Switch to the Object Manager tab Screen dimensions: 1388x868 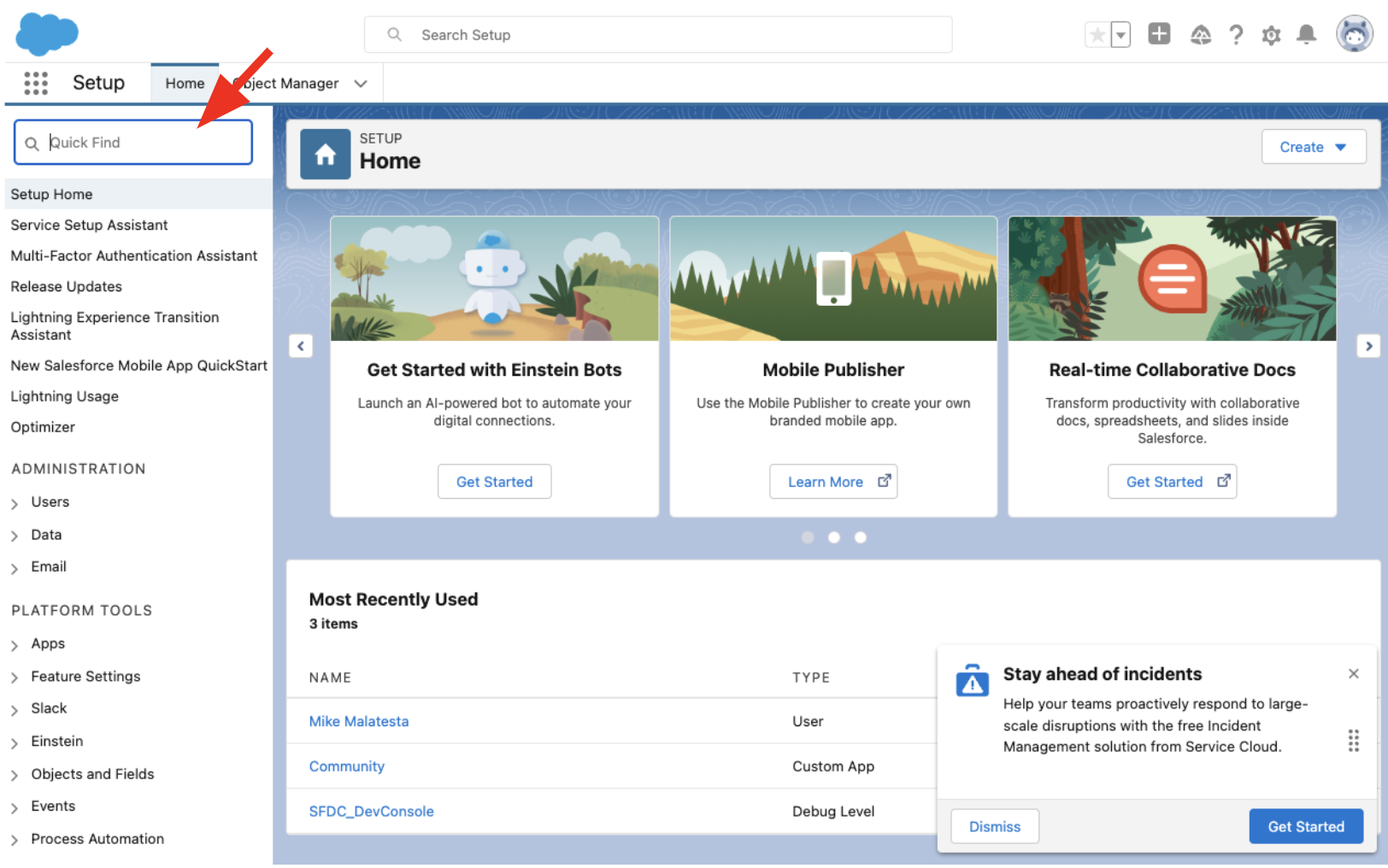click(288, 83)
